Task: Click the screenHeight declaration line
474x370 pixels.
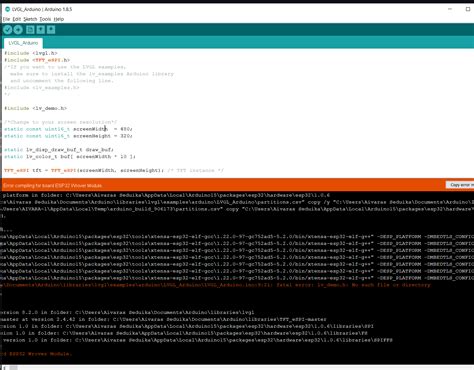Action: click(x=68, y=136)
